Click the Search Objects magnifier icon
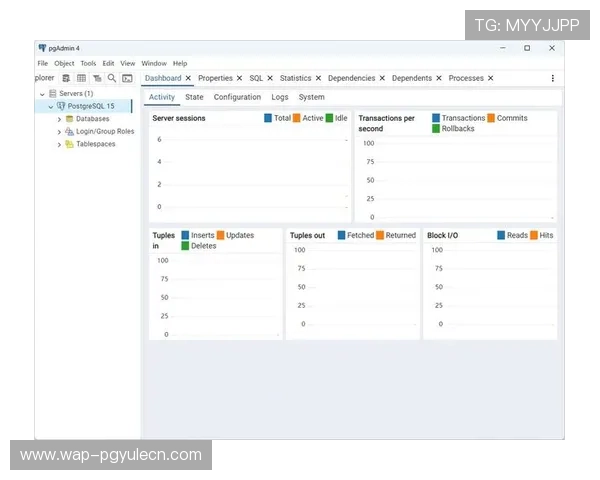600x480 pixels. click(112, 78)
